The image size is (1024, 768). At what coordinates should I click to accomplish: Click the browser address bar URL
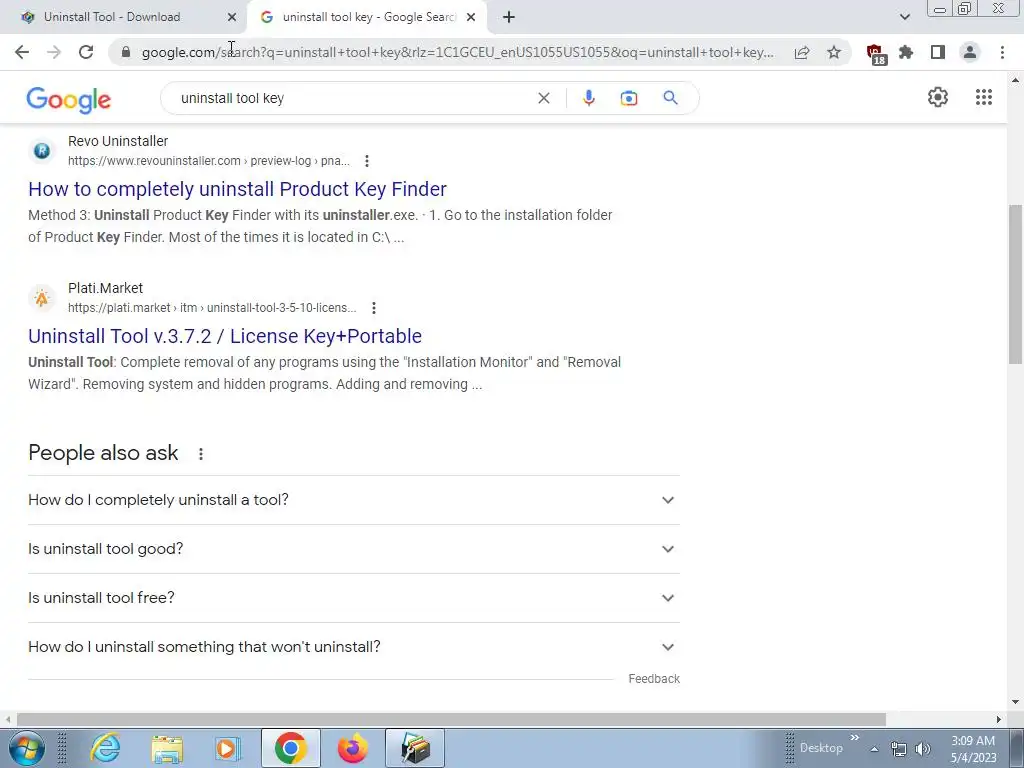pos(457,52)
